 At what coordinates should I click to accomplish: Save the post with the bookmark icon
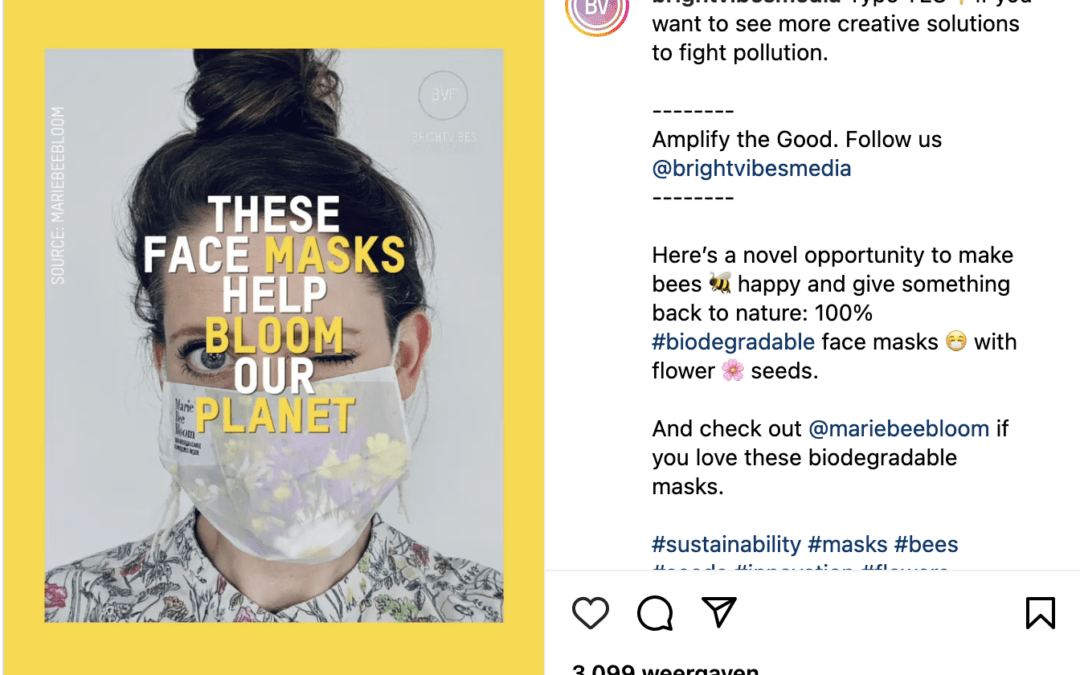tap(1040, 613)
